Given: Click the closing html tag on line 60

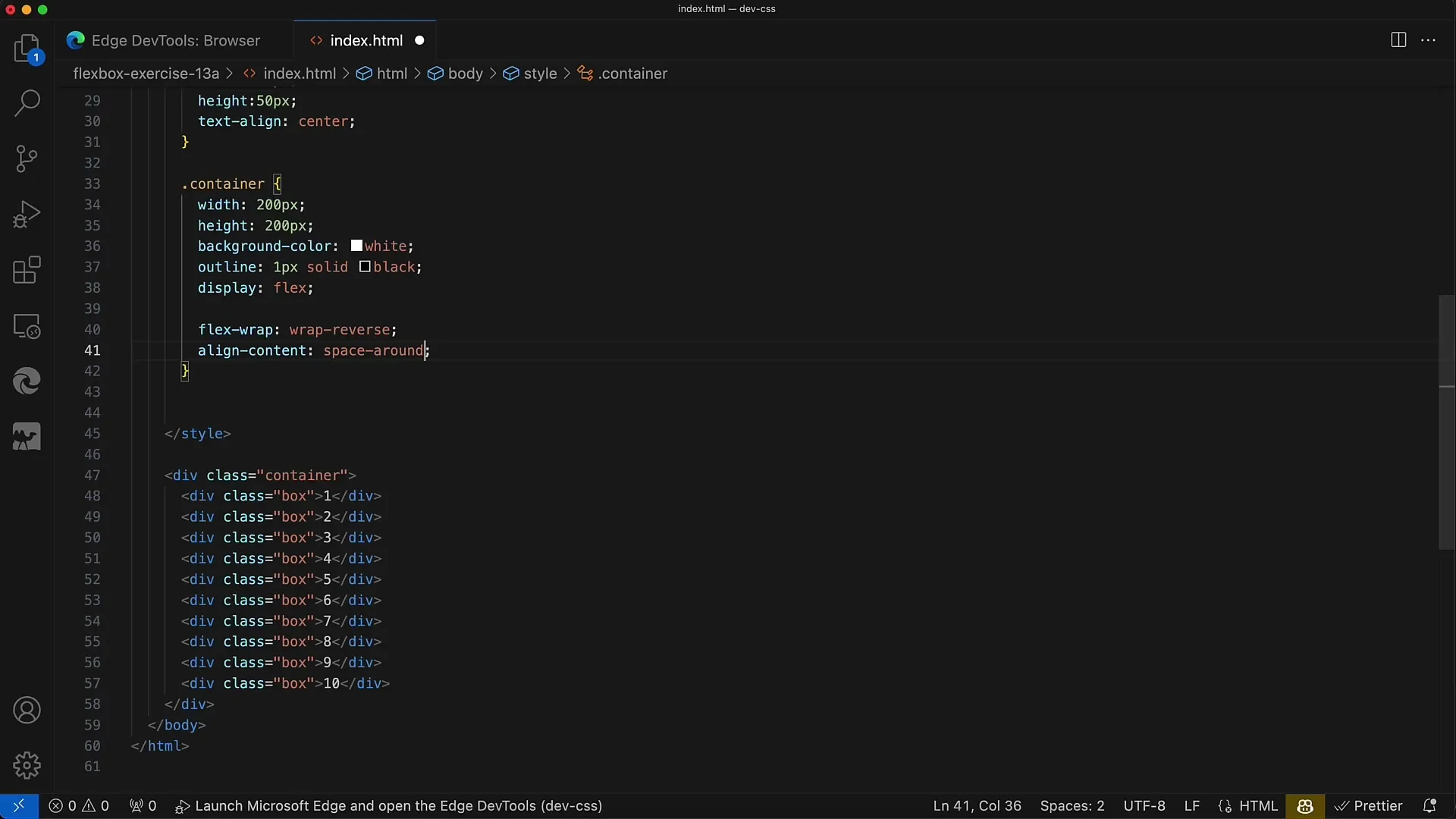Looking at the screenshot, I should pyautogui.click(x=160, y=746).
